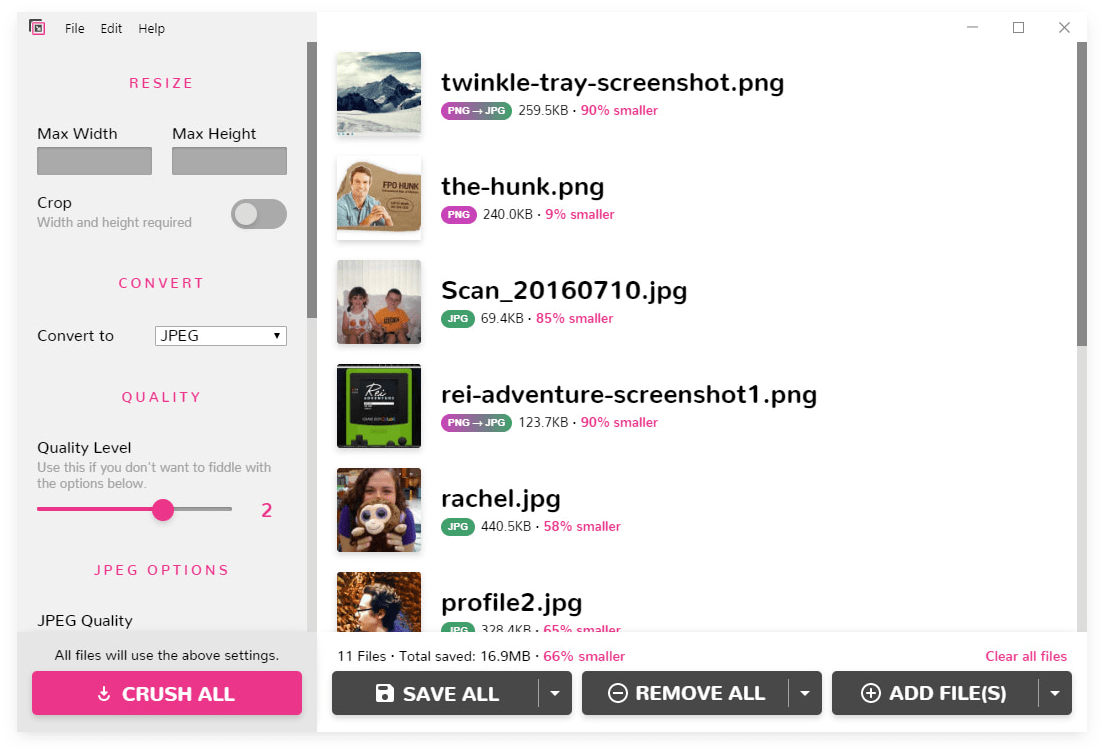Maximize the application window
Viewport: 1105px width, 755px height.
point(1018,28)
